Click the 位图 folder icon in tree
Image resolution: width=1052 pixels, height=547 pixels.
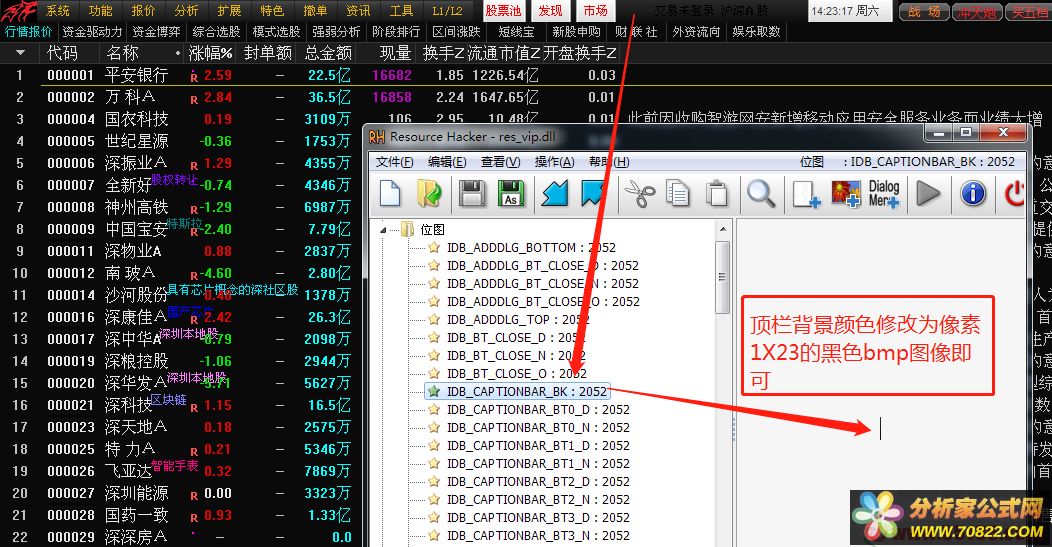(x=407, y=230)
